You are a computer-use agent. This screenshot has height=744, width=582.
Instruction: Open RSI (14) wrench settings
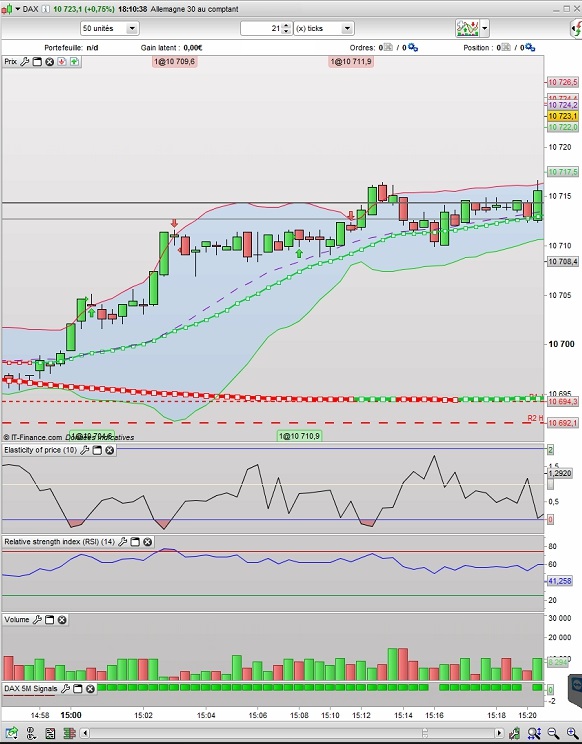click(x=122, y=542)
